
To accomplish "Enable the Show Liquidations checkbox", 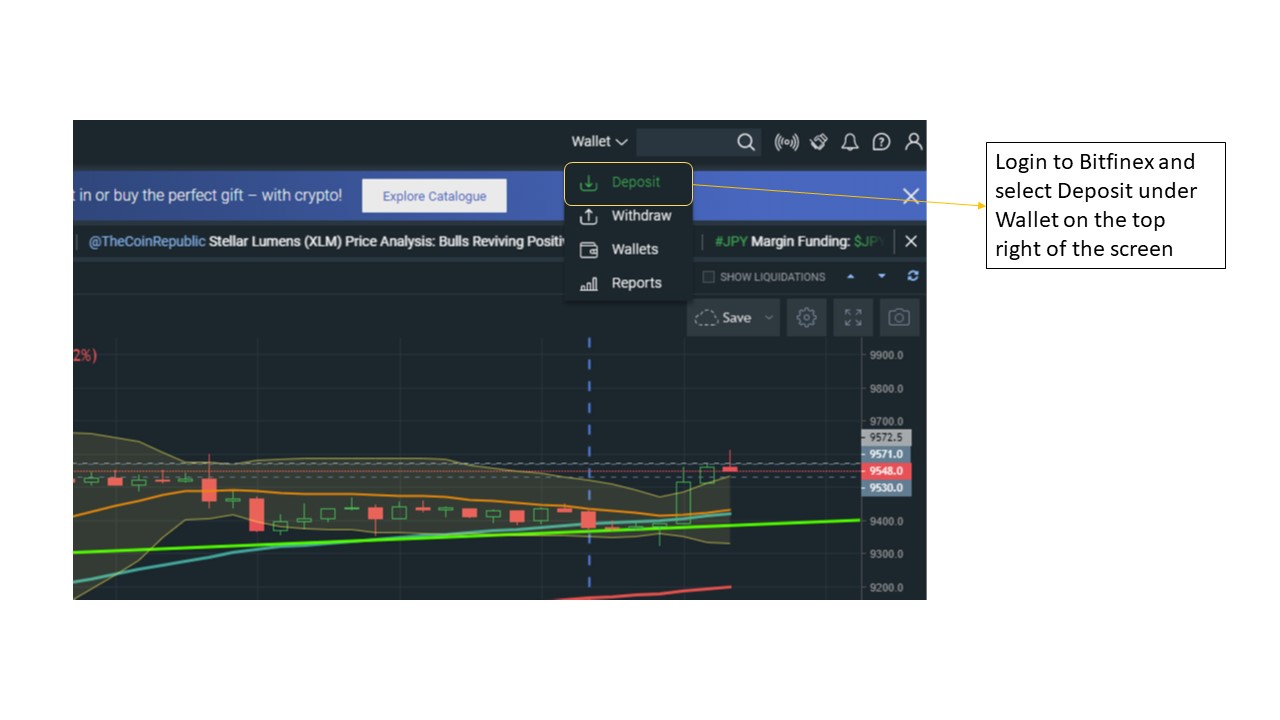I will (x=709, y=277).
